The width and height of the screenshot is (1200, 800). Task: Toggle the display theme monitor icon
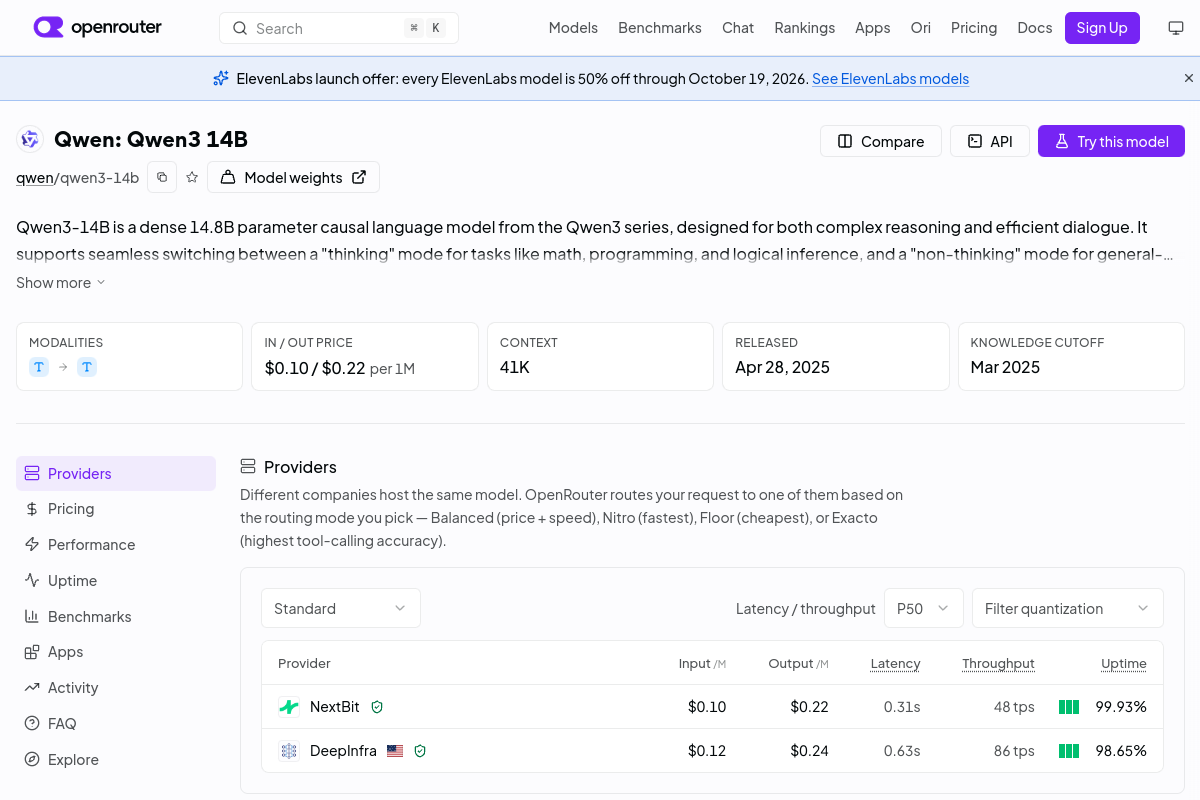click(x=1176, y=28)
